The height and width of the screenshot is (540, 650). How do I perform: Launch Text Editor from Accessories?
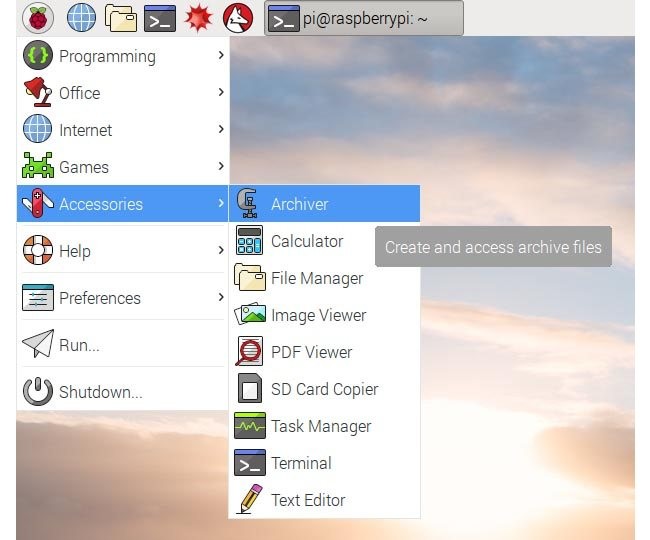(324, 500)
